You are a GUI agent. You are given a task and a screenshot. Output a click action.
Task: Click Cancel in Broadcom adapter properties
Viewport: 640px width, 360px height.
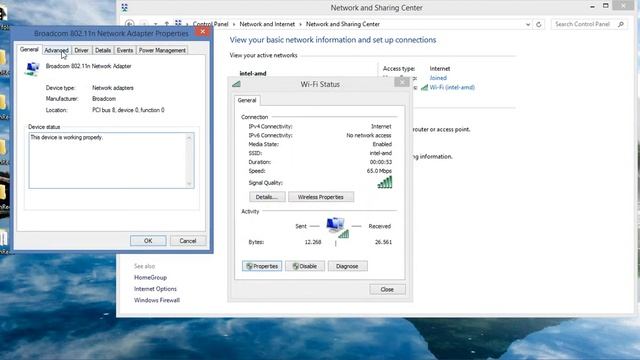tap(188, 241)
